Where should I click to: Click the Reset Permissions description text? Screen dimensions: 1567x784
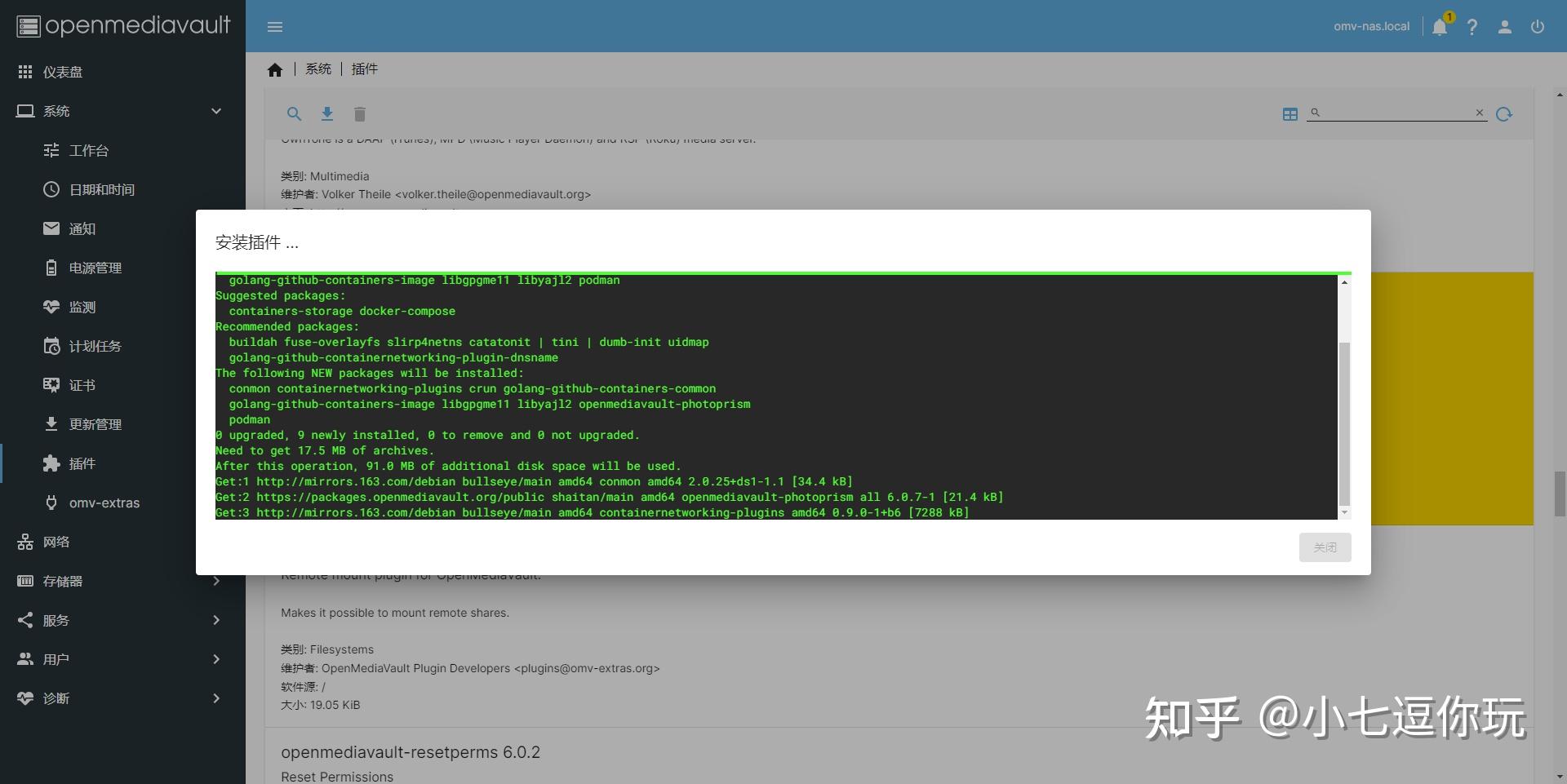[x=337, y=777]
